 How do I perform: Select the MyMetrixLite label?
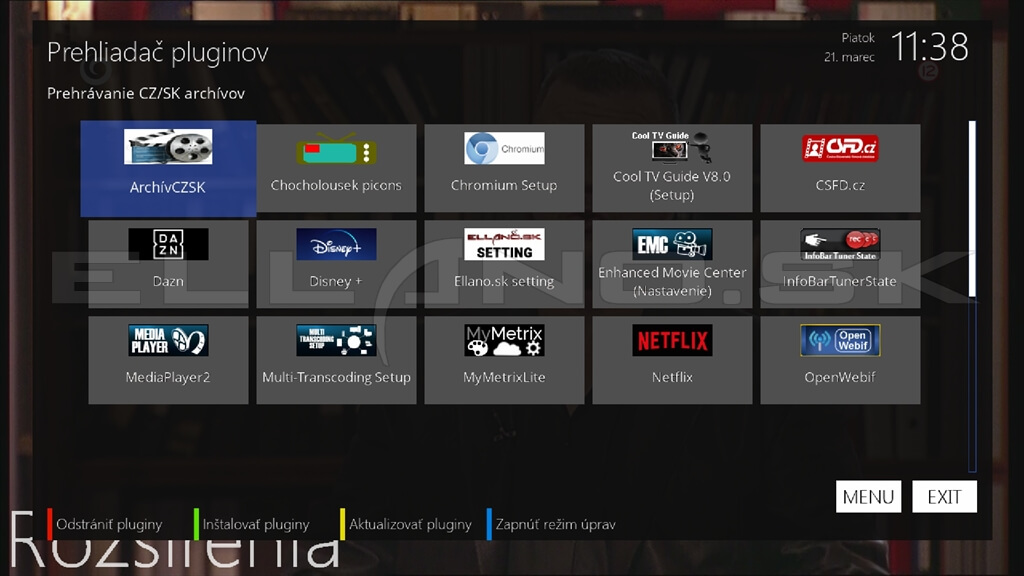pyautogui.click(x=504, y=377)
